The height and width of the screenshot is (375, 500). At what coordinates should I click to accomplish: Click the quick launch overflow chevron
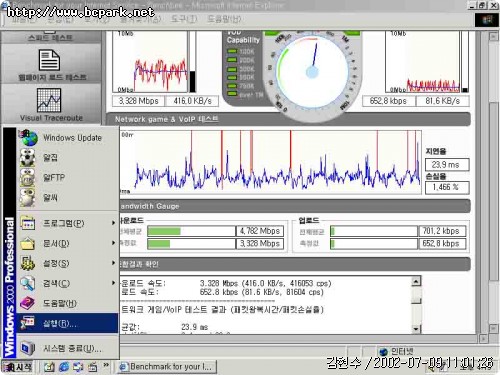pos(106,365)
